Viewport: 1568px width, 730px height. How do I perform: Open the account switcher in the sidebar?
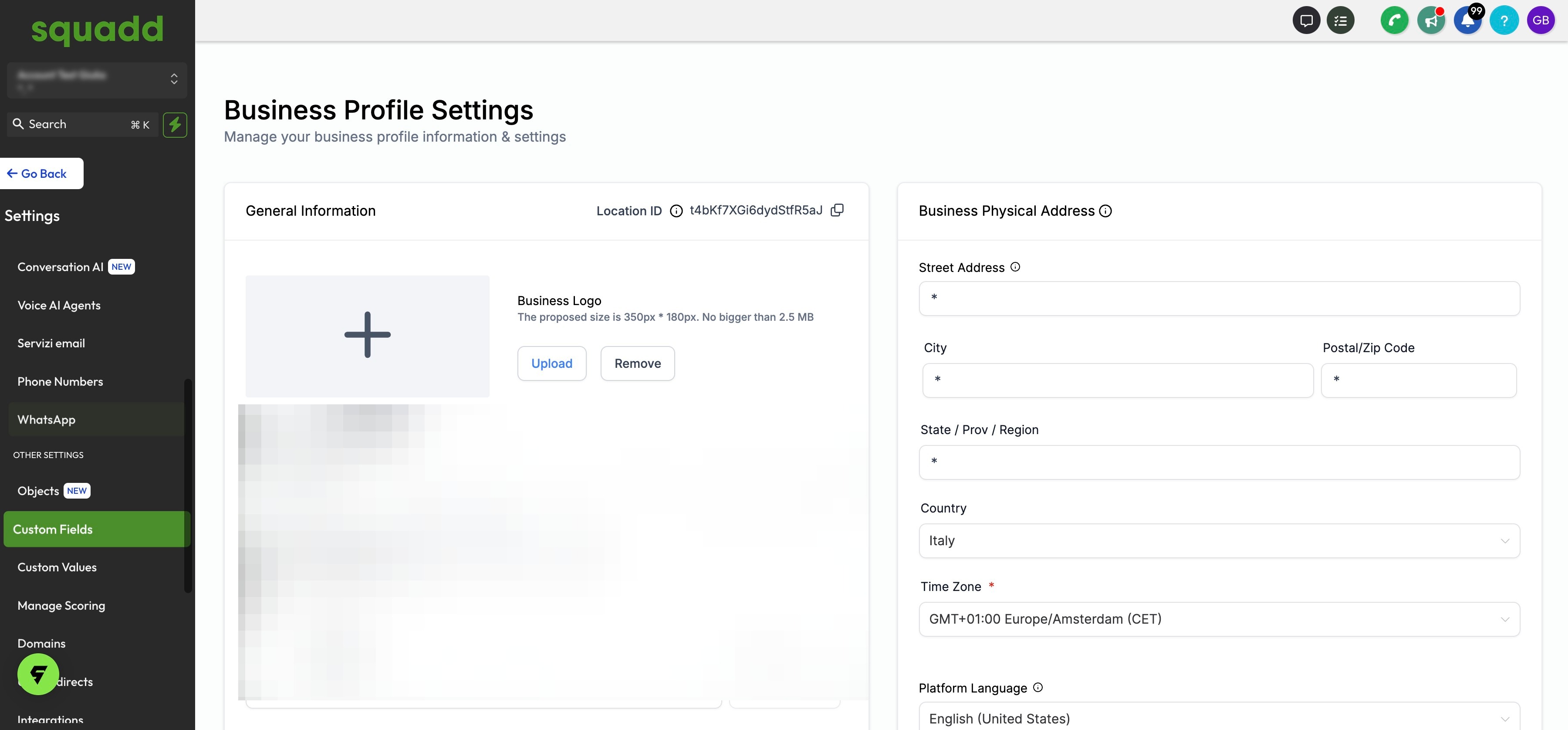[97, 80]
